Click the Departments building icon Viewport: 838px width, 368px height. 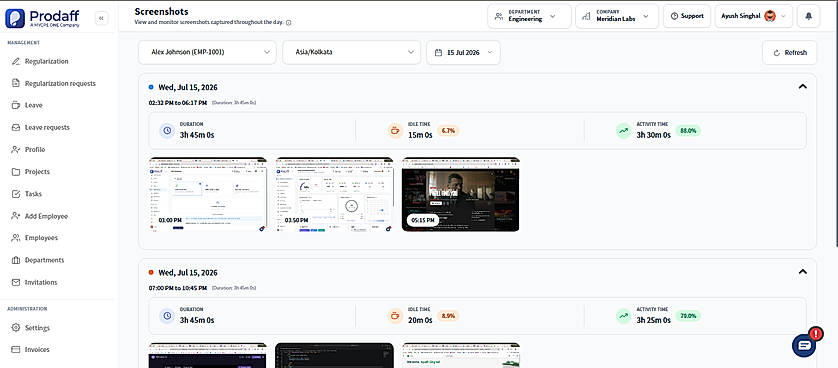pyautogui.click(x=15, y=260)
